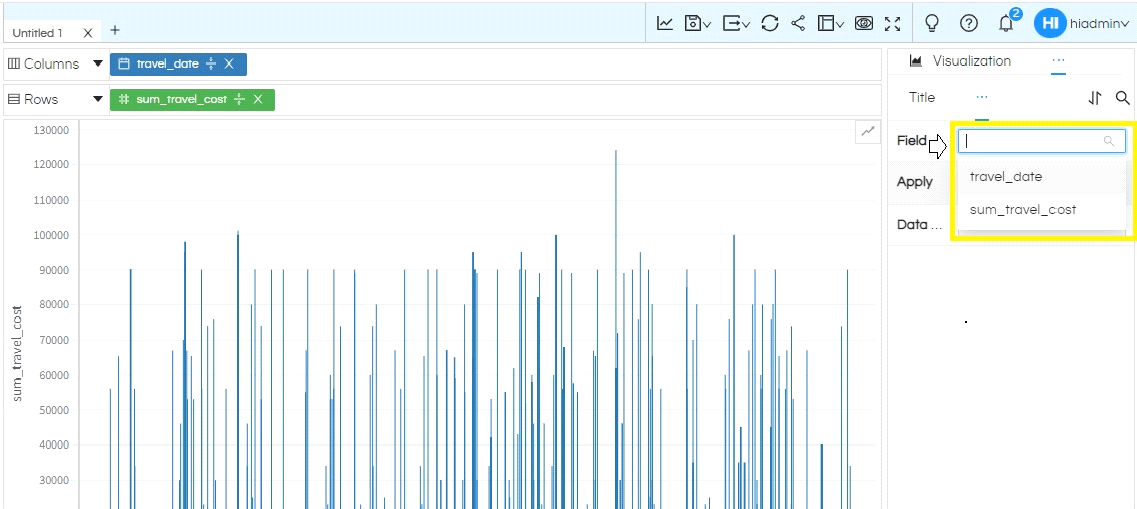The height and width of the screenshot is (509, 1137).
Task: Click the Field label
Action: pyautogui.click(x=911, y=141)
